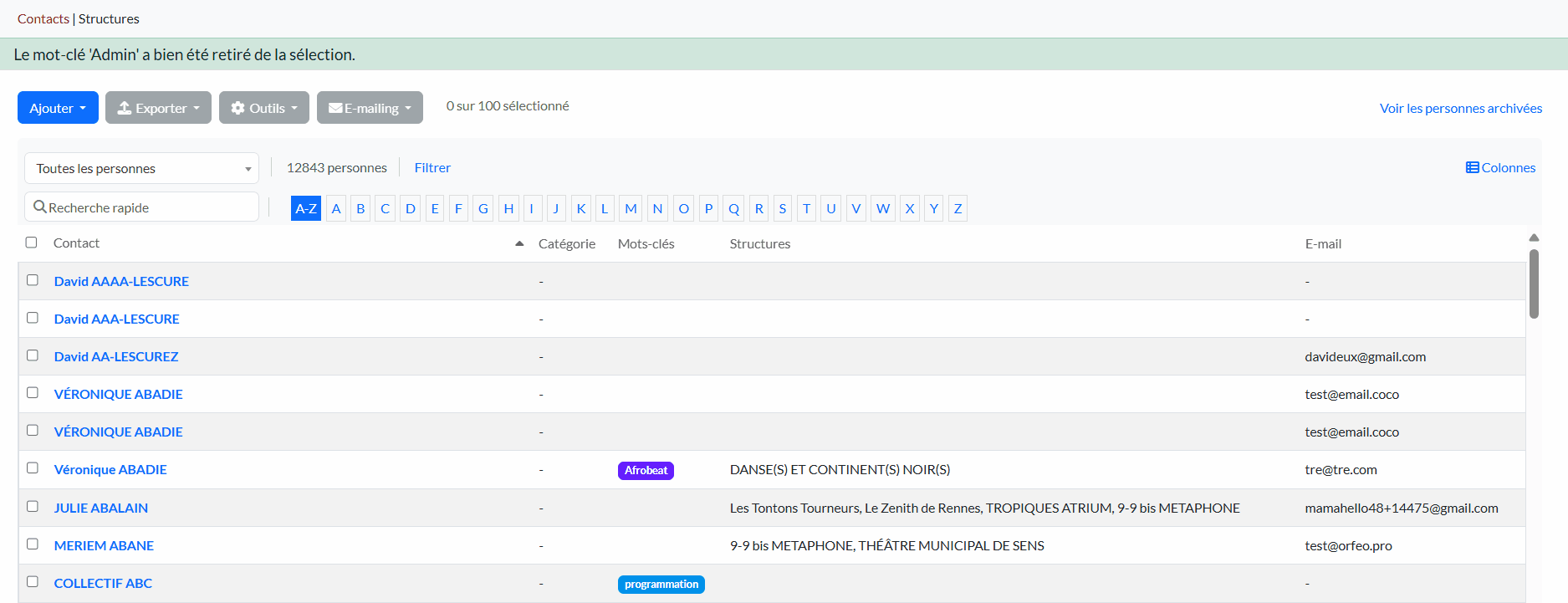Switch to the Structures tab
Viewport: 1568px width, 603px height.
coord(109,18)
